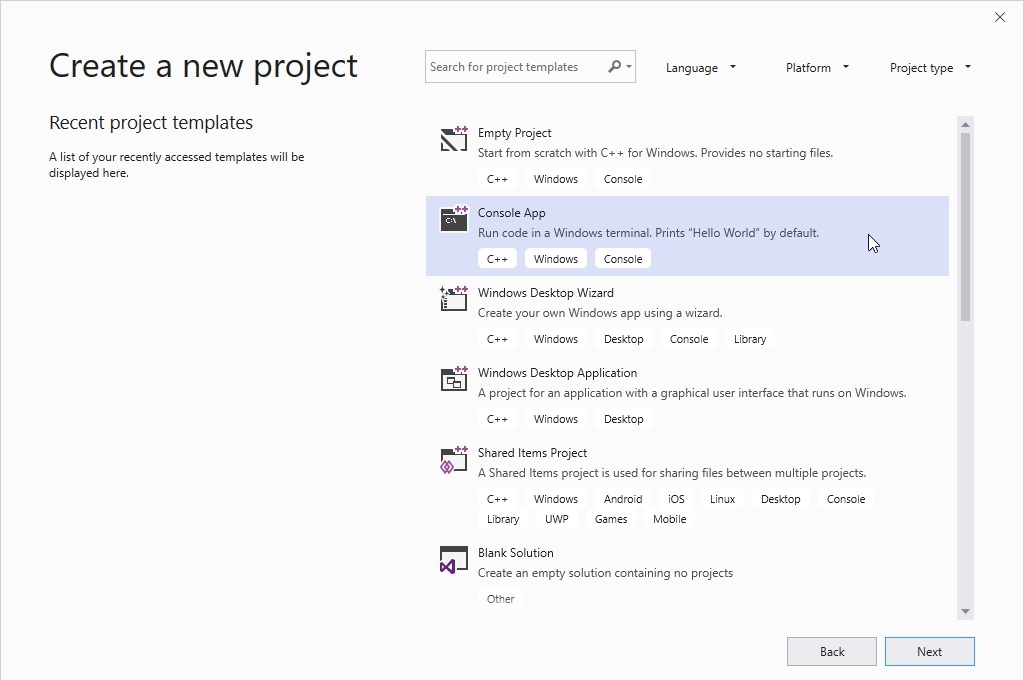The width and height of the screenshot is (1024, 680).
Task: Click the search magnifier icon
Action: point(614,67)
